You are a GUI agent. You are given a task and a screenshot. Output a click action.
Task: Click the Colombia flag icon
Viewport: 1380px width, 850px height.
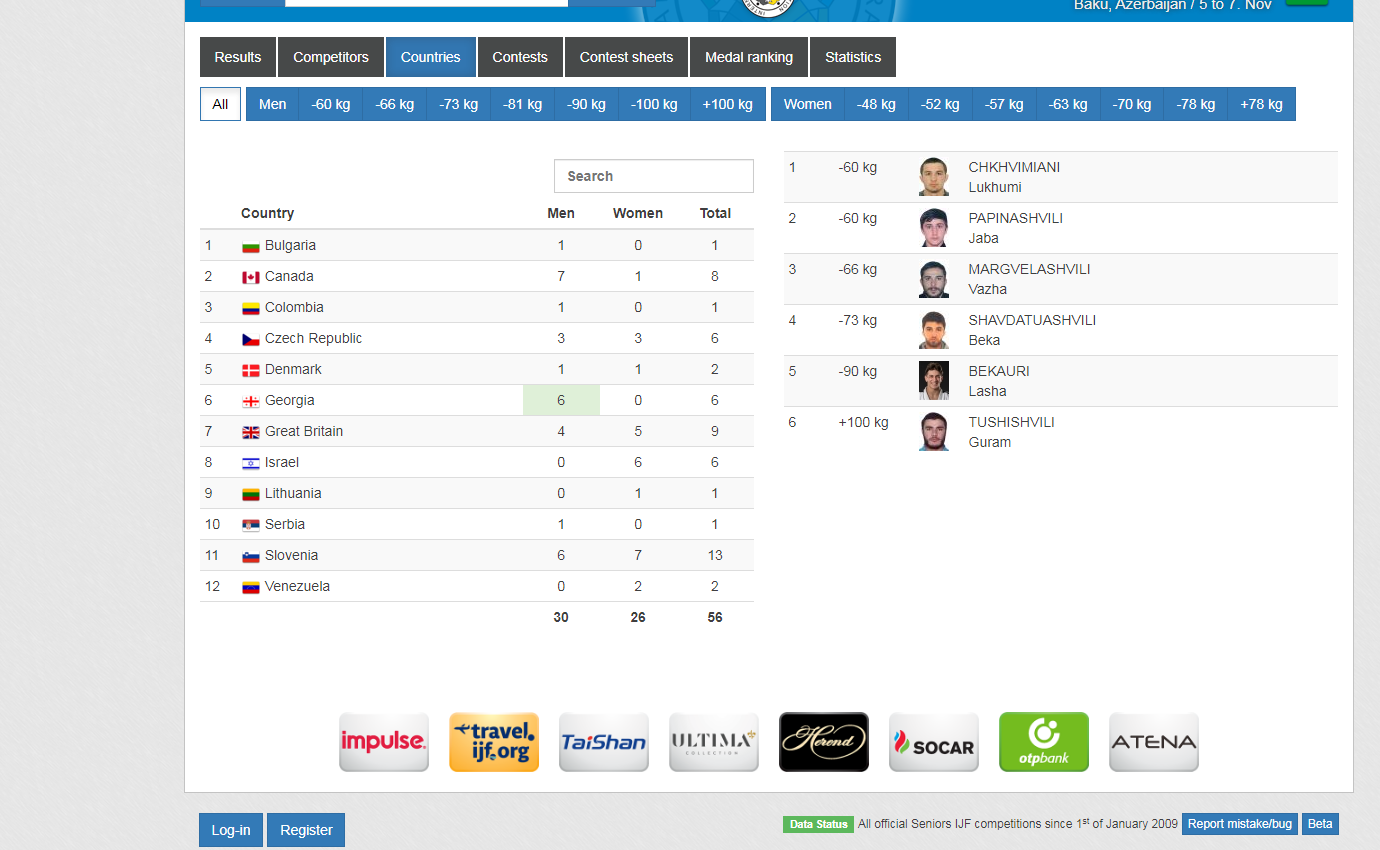pos(251,308)
